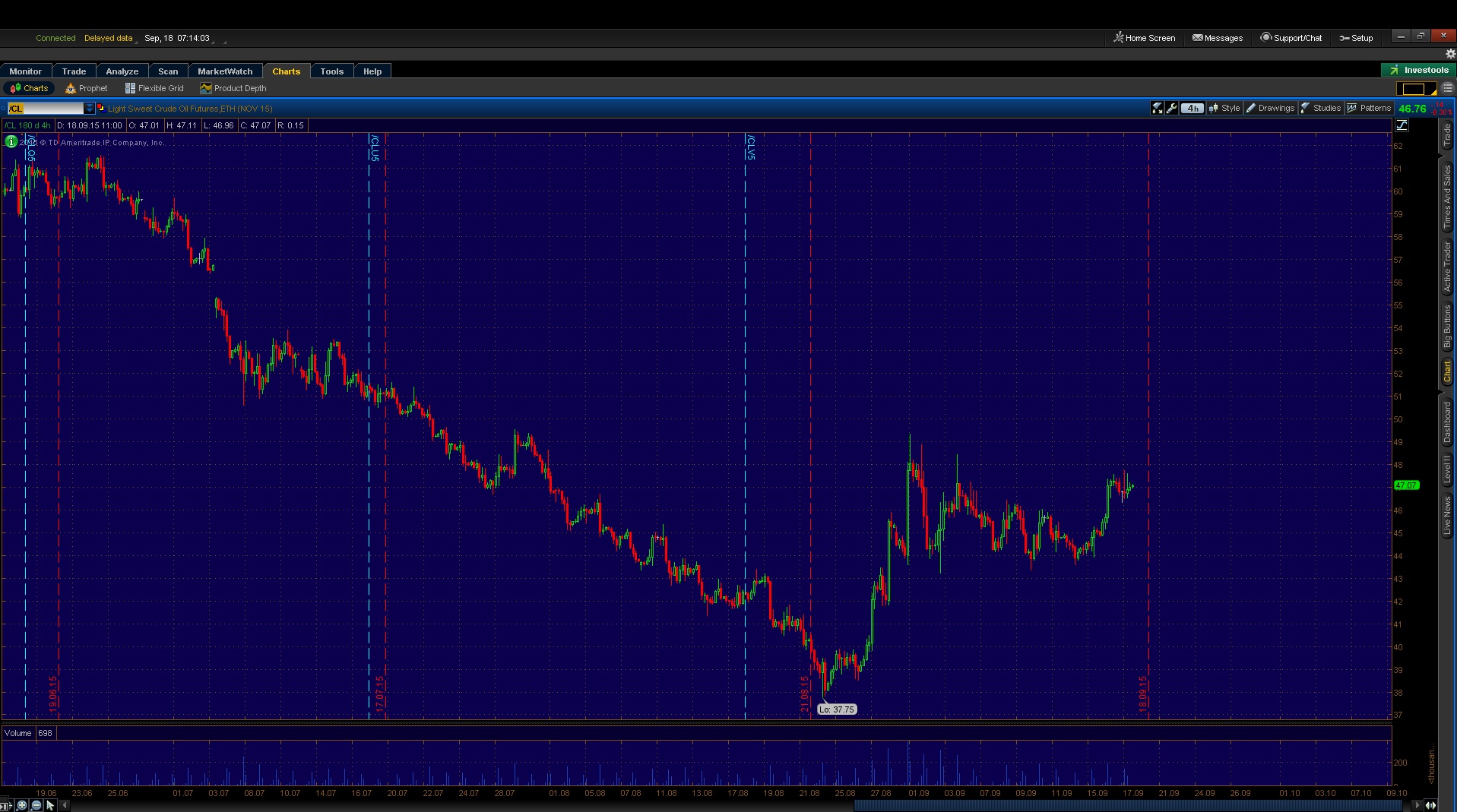
Task: Click the Lo: 37.75 price label
Action: point(837,709)
